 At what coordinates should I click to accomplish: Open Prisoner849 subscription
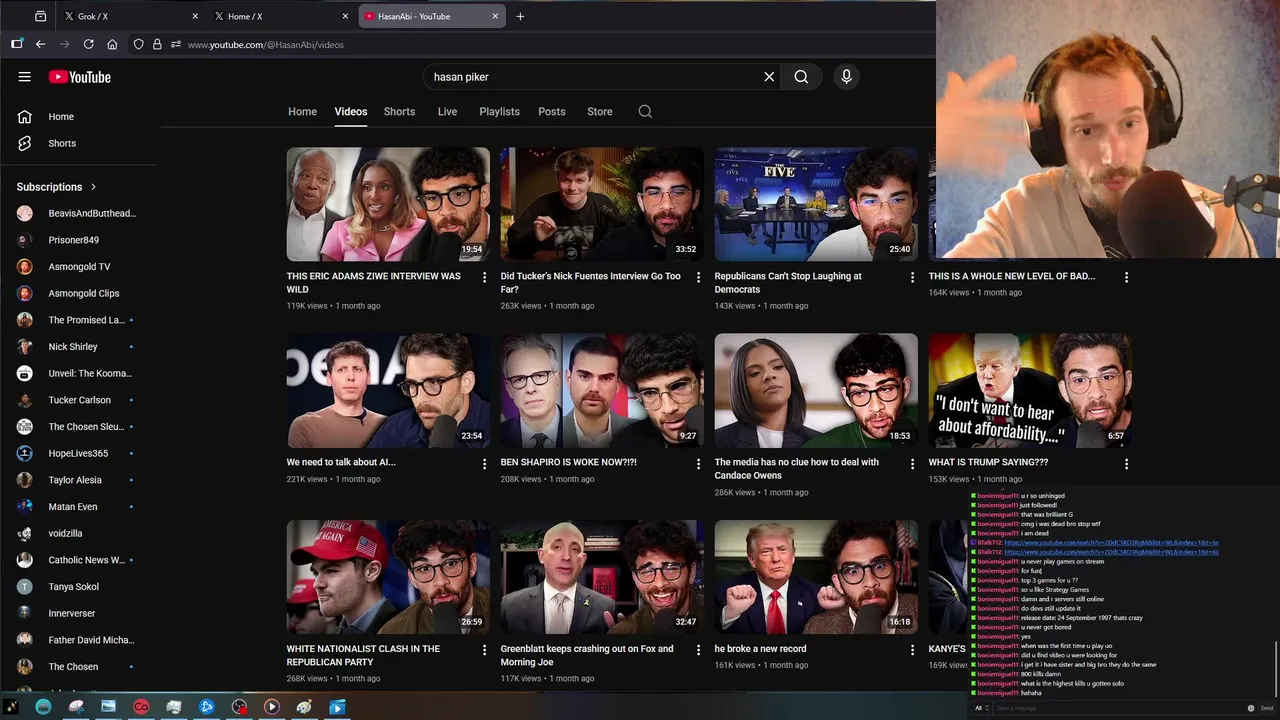[x=73, y=240]
